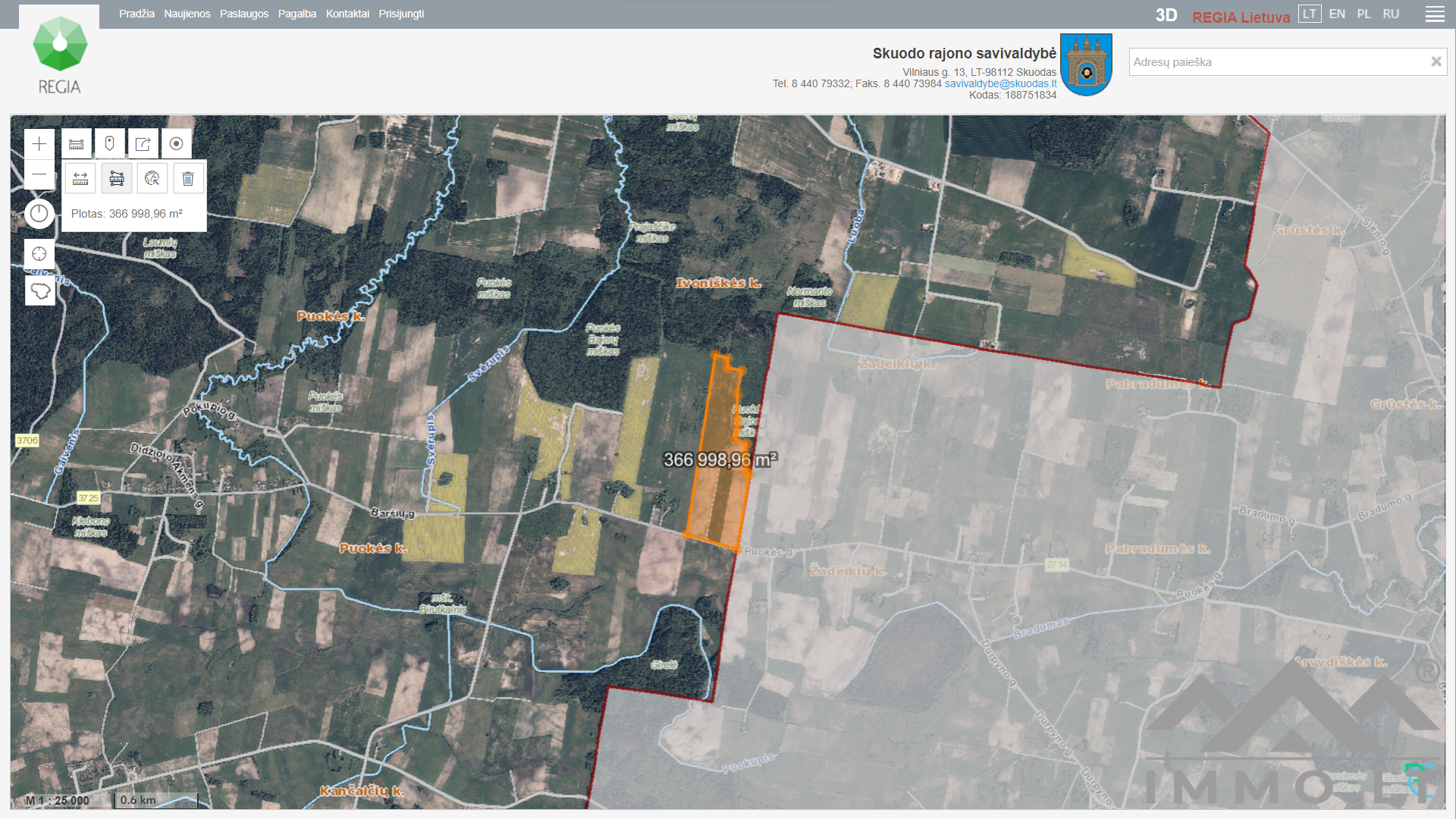The image size is (1456, 819).
Task: Click the Lithuania outline full-extent icon
Action: click(39, 290)
